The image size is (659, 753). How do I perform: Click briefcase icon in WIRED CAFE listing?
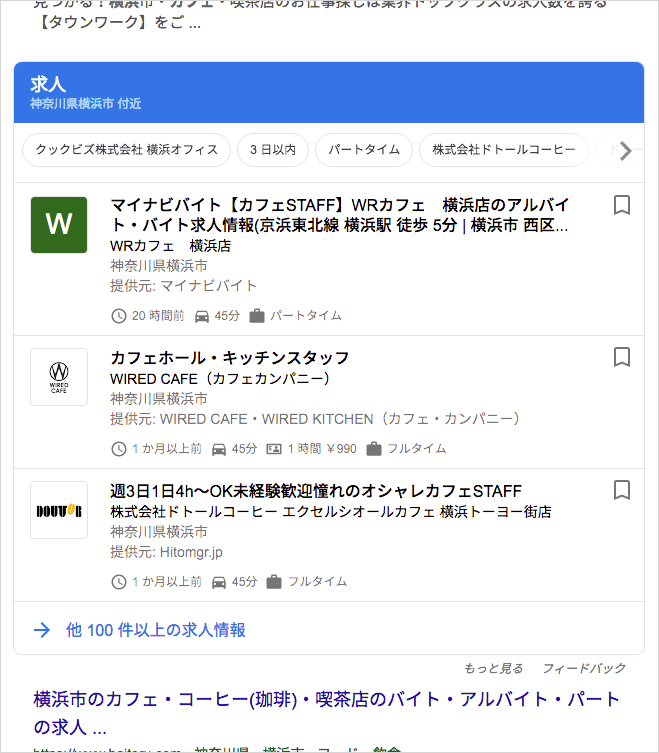click(374, 449)
